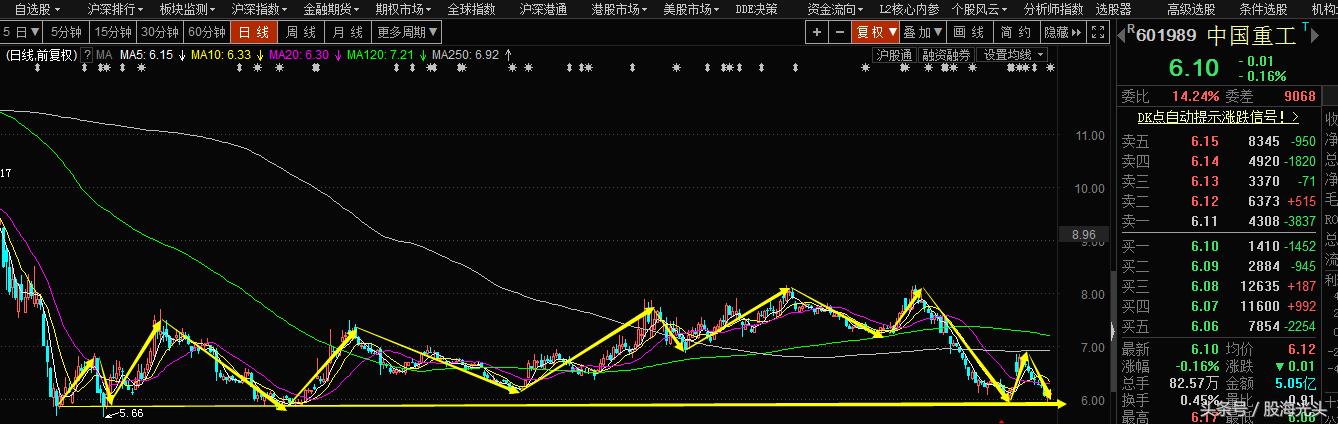
Task: Click the 卖五 price 6.15
Action: 1204,142
